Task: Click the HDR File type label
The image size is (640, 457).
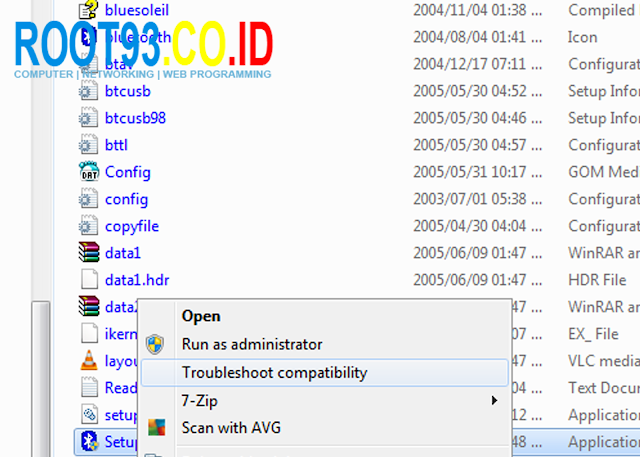Action: tap(597, 280)
